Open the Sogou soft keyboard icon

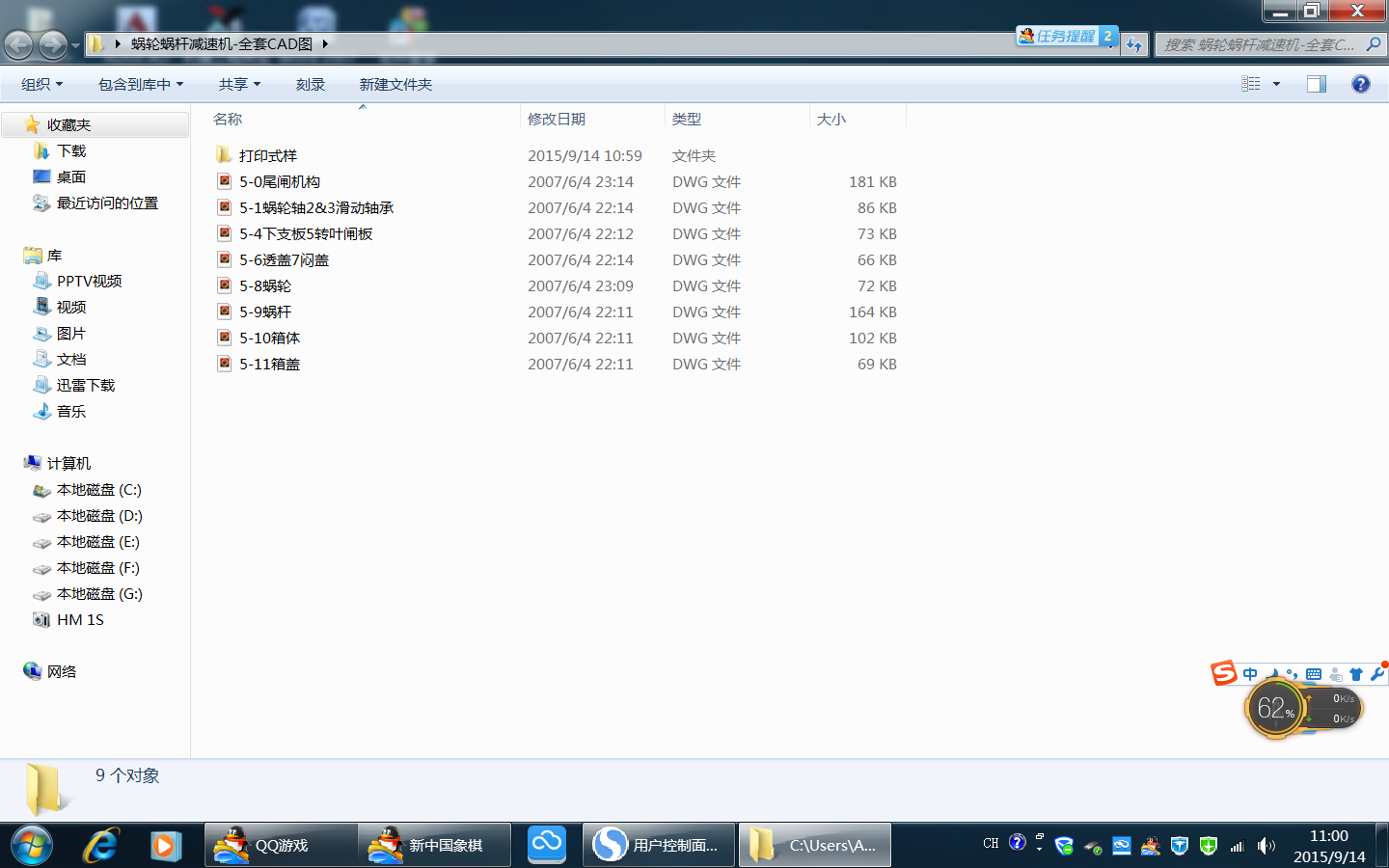(1314, 674)
